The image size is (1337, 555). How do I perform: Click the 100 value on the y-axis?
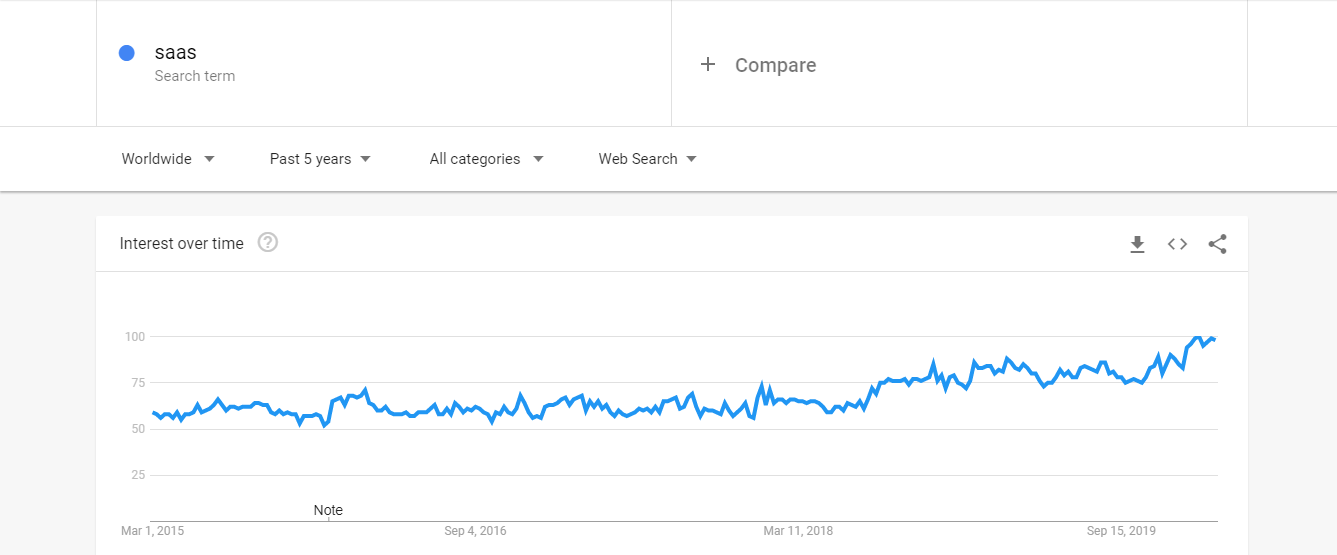coord(135,336)
